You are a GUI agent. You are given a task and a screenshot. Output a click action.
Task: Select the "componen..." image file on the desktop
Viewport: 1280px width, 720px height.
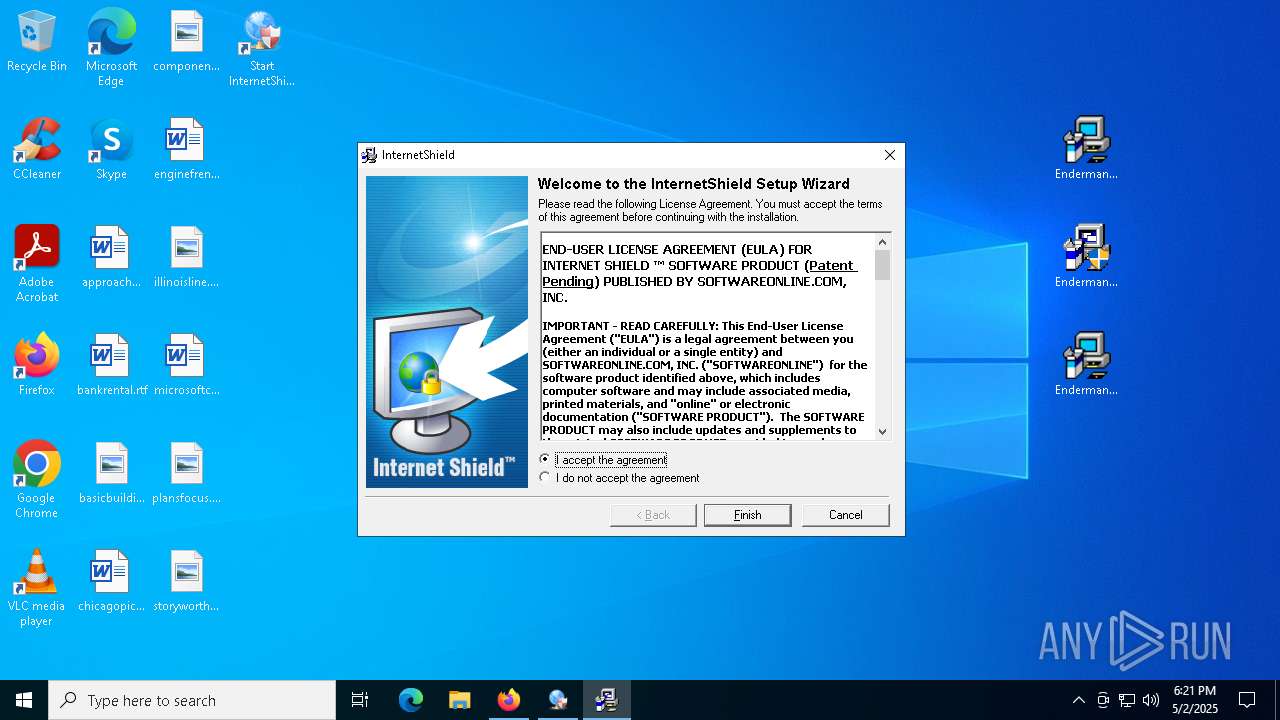point(186,42)
